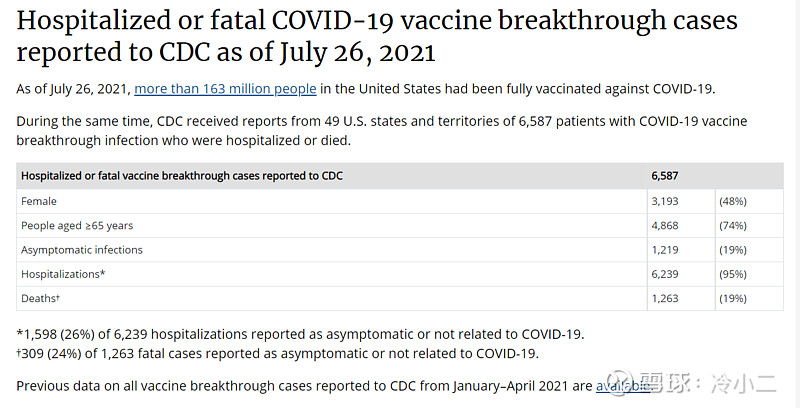800x408 pixels.
Task: Click the 1,219 asymptomatic count
Action: [x=665, y=250]
